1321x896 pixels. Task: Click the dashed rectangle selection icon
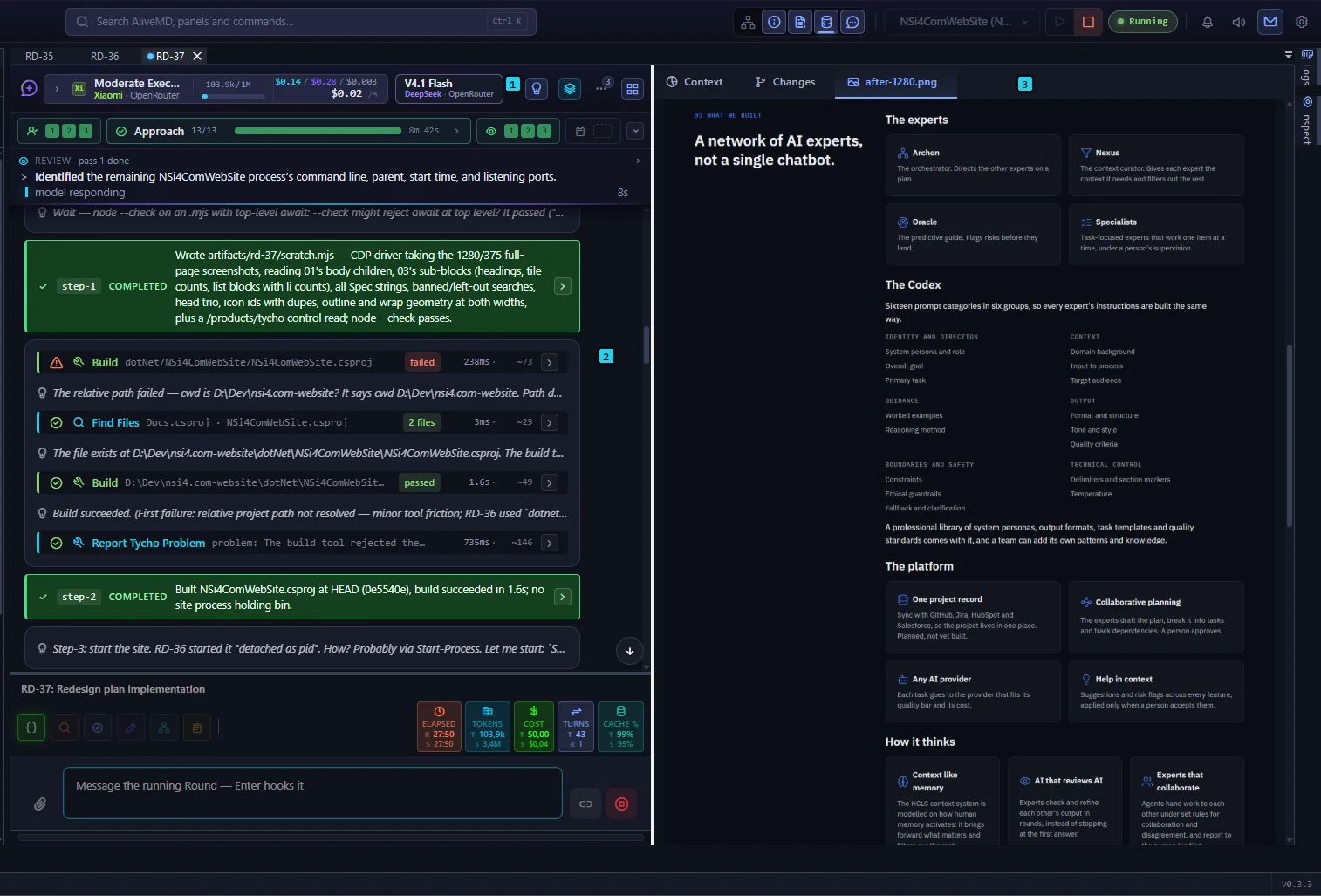(x=603, y=131)
